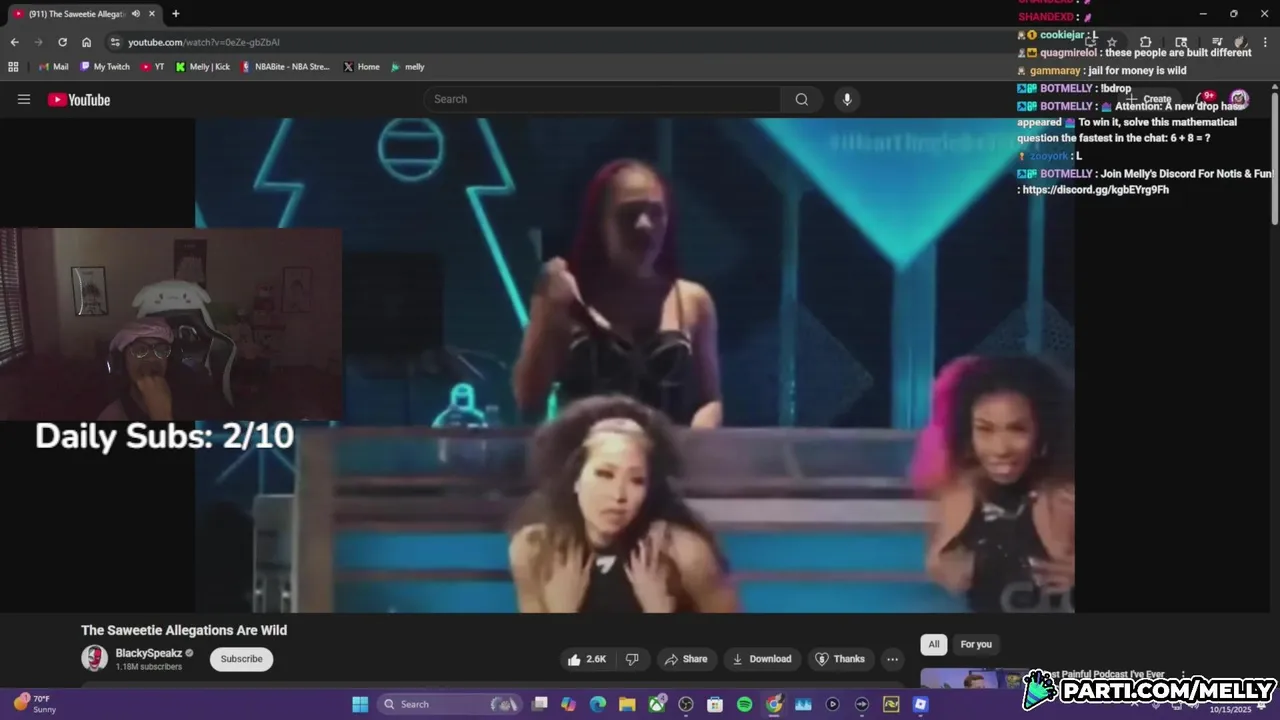Click the Windows taskbar Search box
Image resolution: width=1280 pixels, height=720 pixels.
pos(448,704)
